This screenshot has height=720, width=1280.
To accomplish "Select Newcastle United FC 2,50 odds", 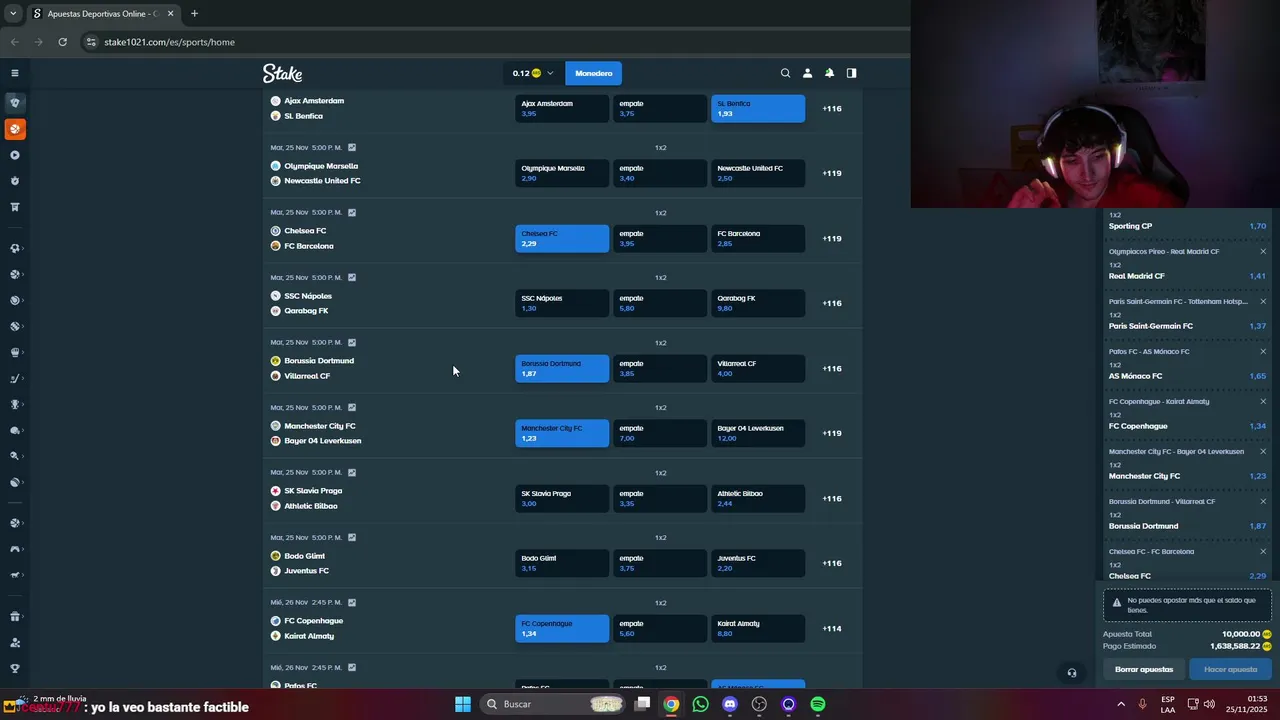I will 758,173.
